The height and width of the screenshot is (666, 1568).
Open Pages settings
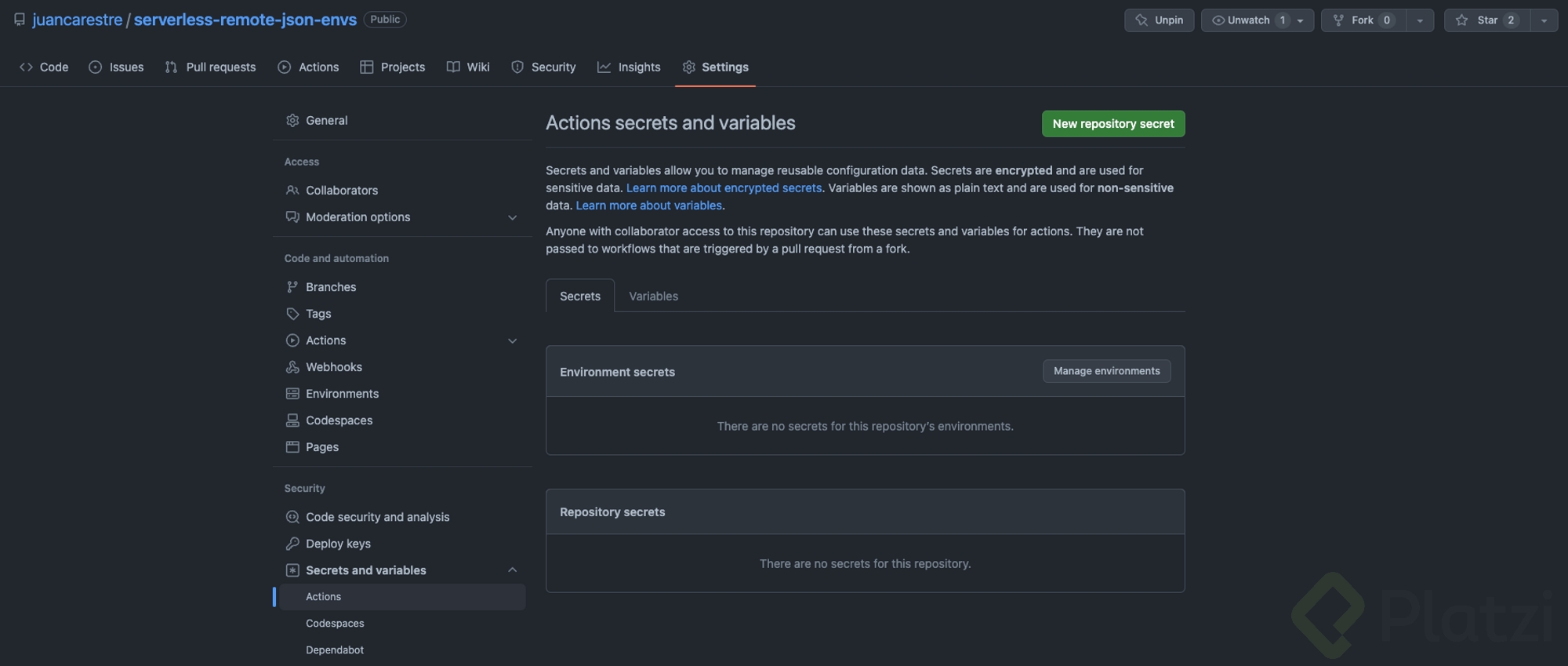402,447
